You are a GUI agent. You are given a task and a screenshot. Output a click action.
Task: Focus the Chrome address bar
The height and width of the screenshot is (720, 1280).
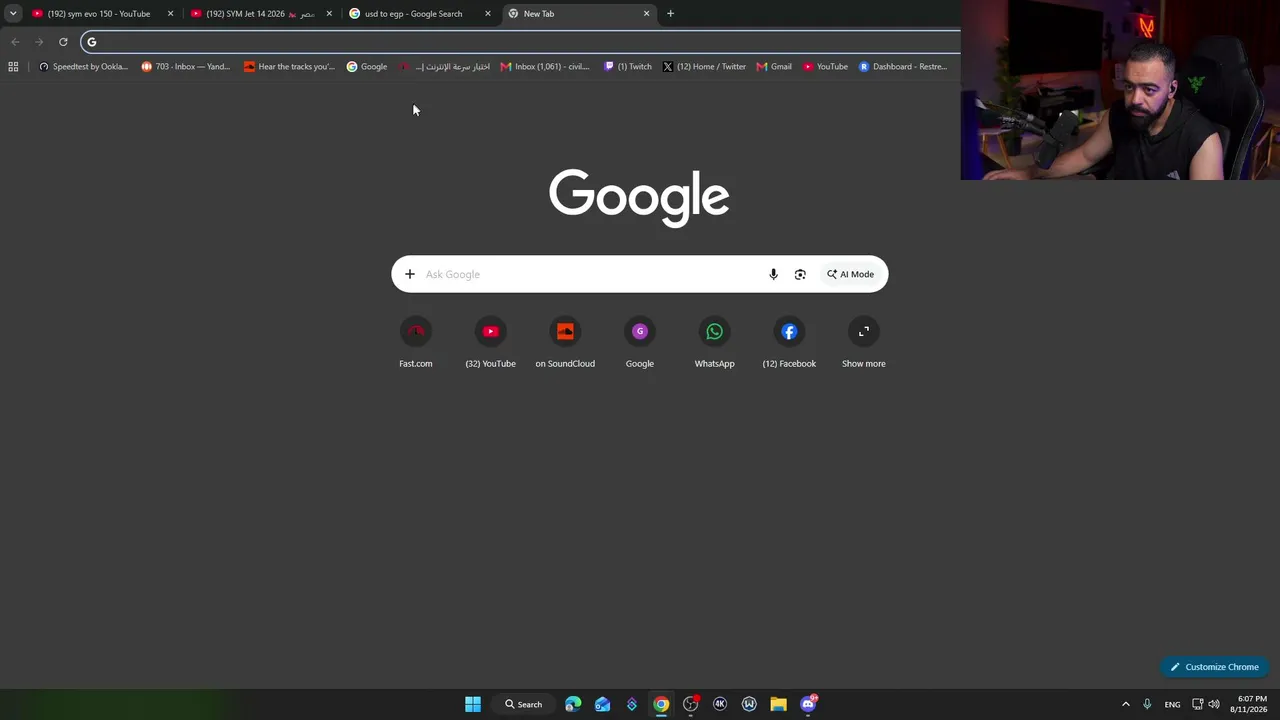520,41
